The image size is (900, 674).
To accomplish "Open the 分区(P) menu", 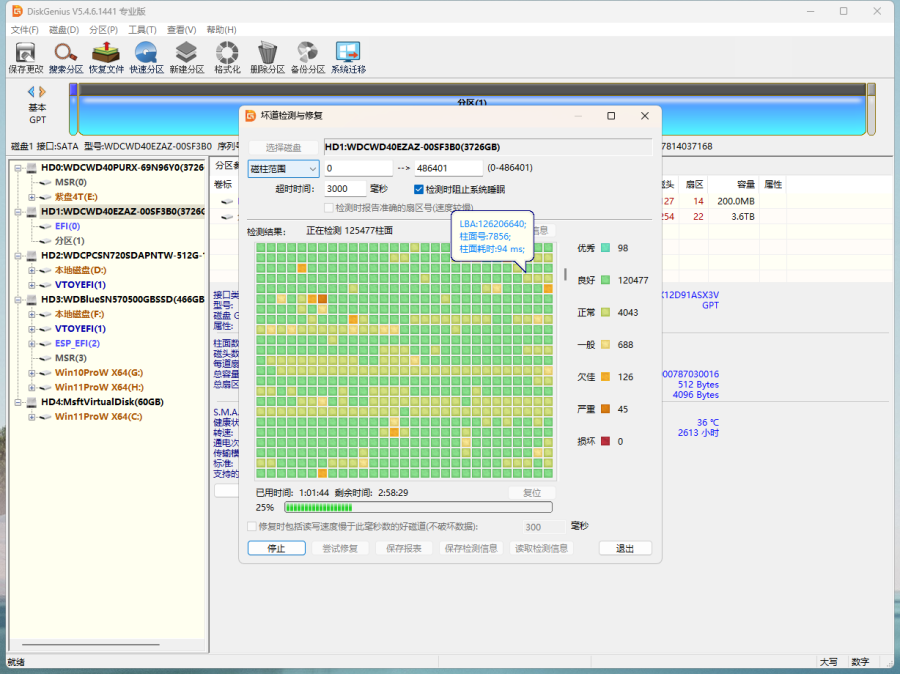I will [x=103, y=30].
